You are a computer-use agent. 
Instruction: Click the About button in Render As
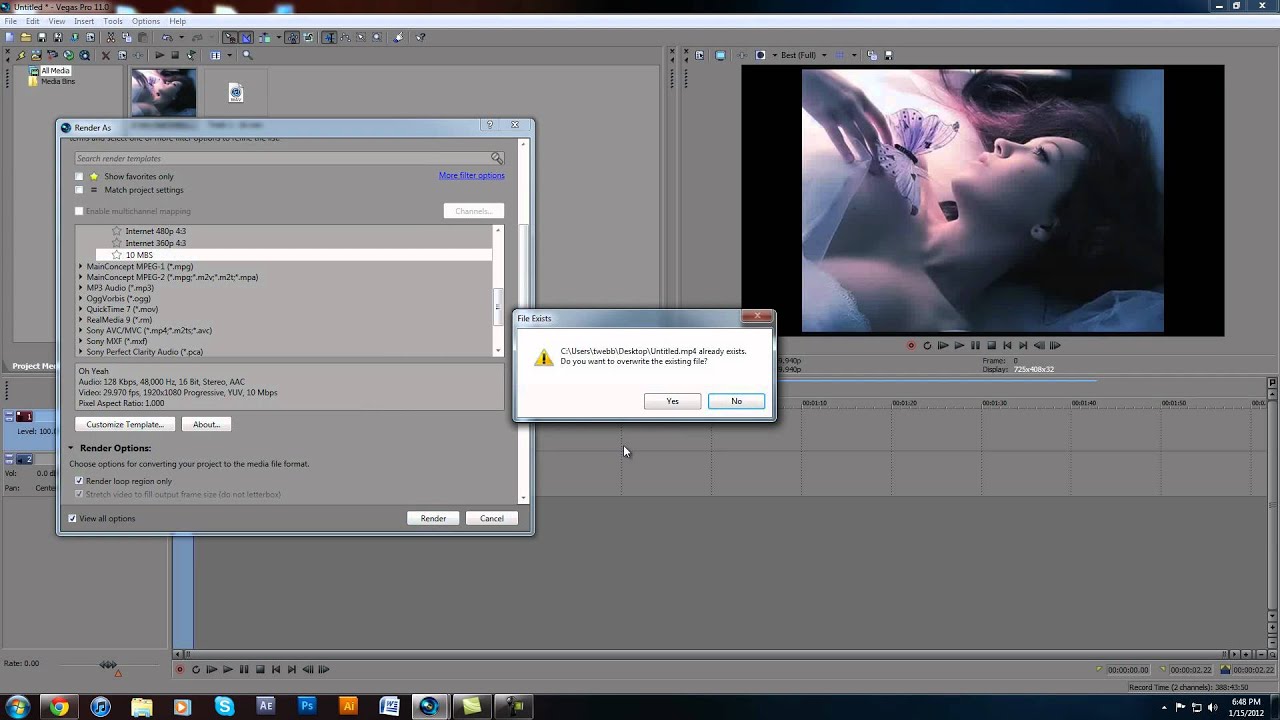206,425
